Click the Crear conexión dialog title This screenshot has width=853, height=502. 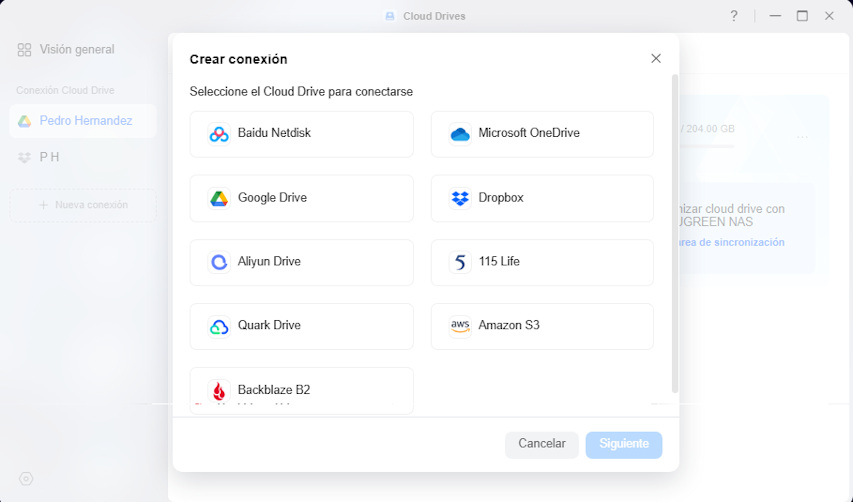pos(238,59)
